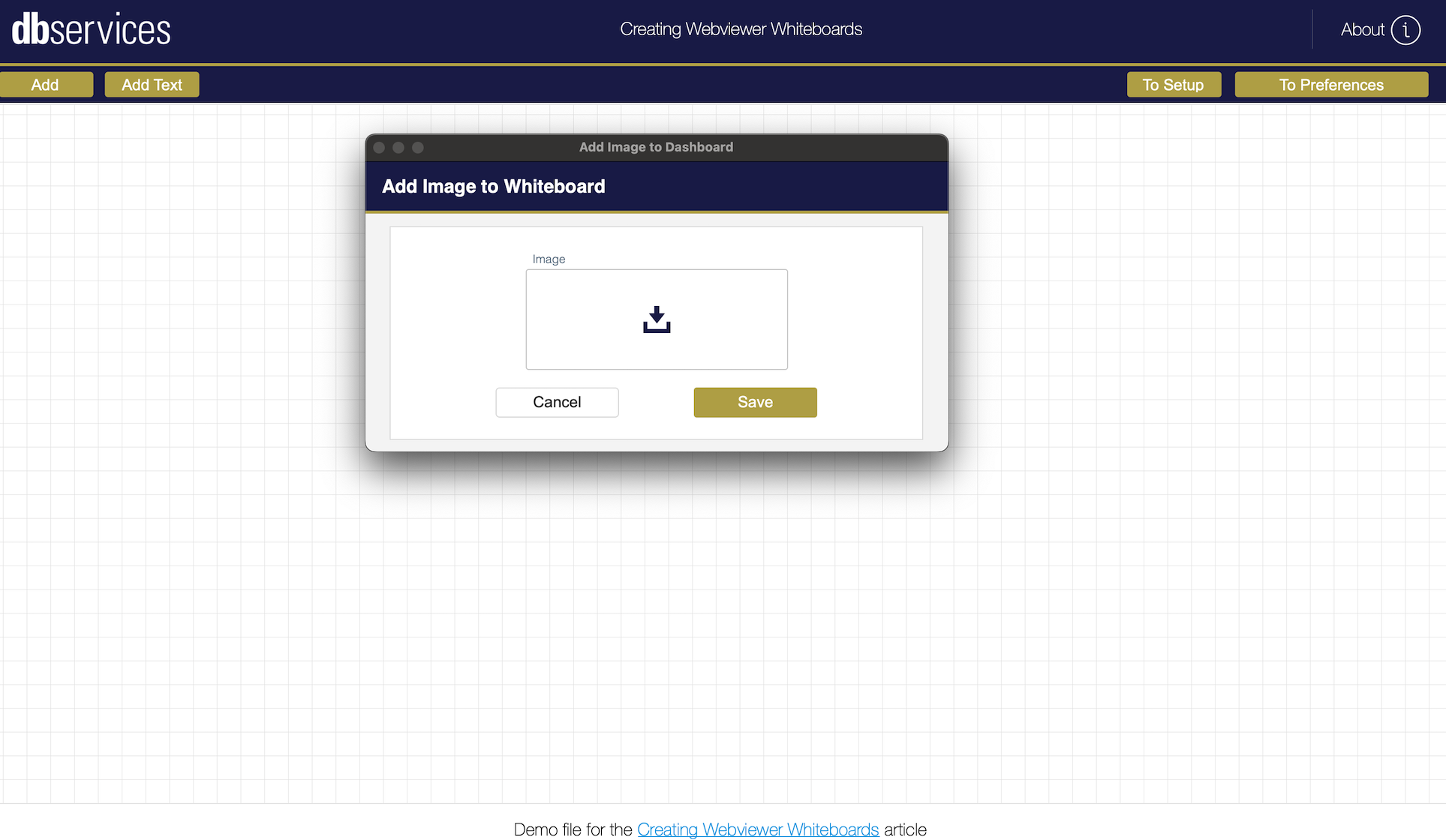Open the Creating Webviewer Whiteboards article link

[x=758, y=829]
